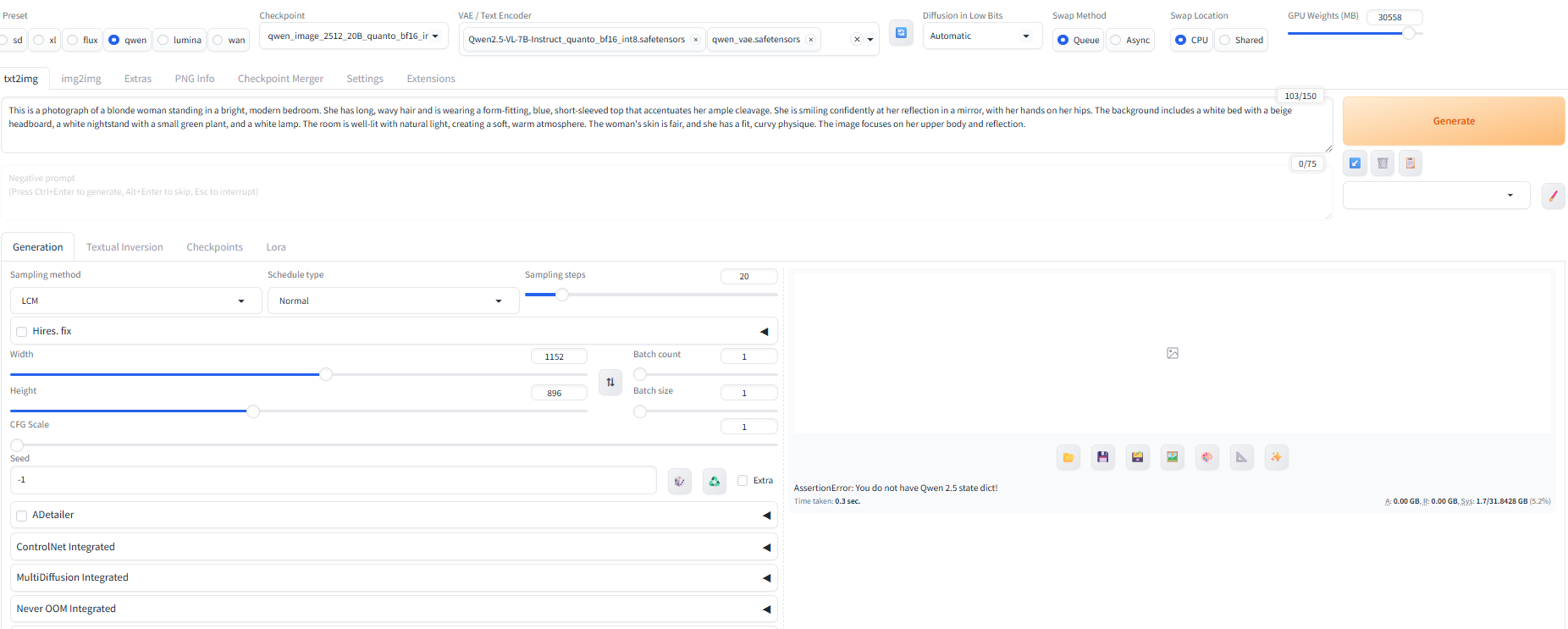
Task: Click the clipboard apply-styles icon
Action: (1411, 163)
